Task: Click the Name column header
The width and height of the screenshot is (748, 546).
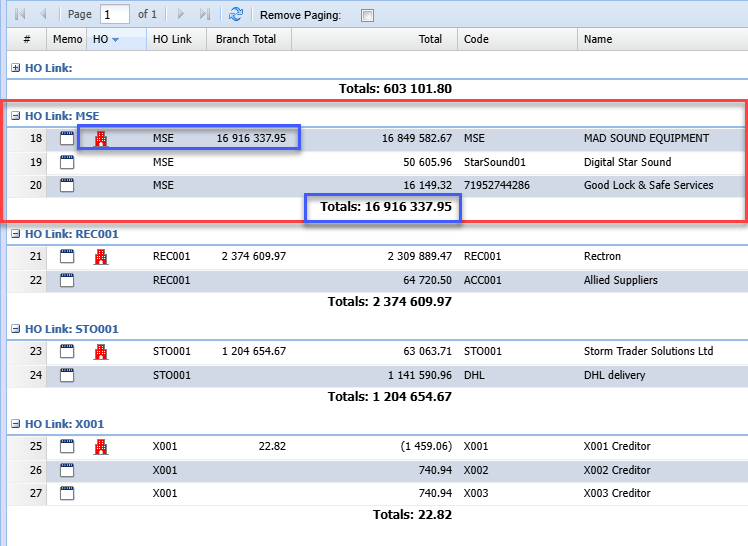Action: click(598, 39)
